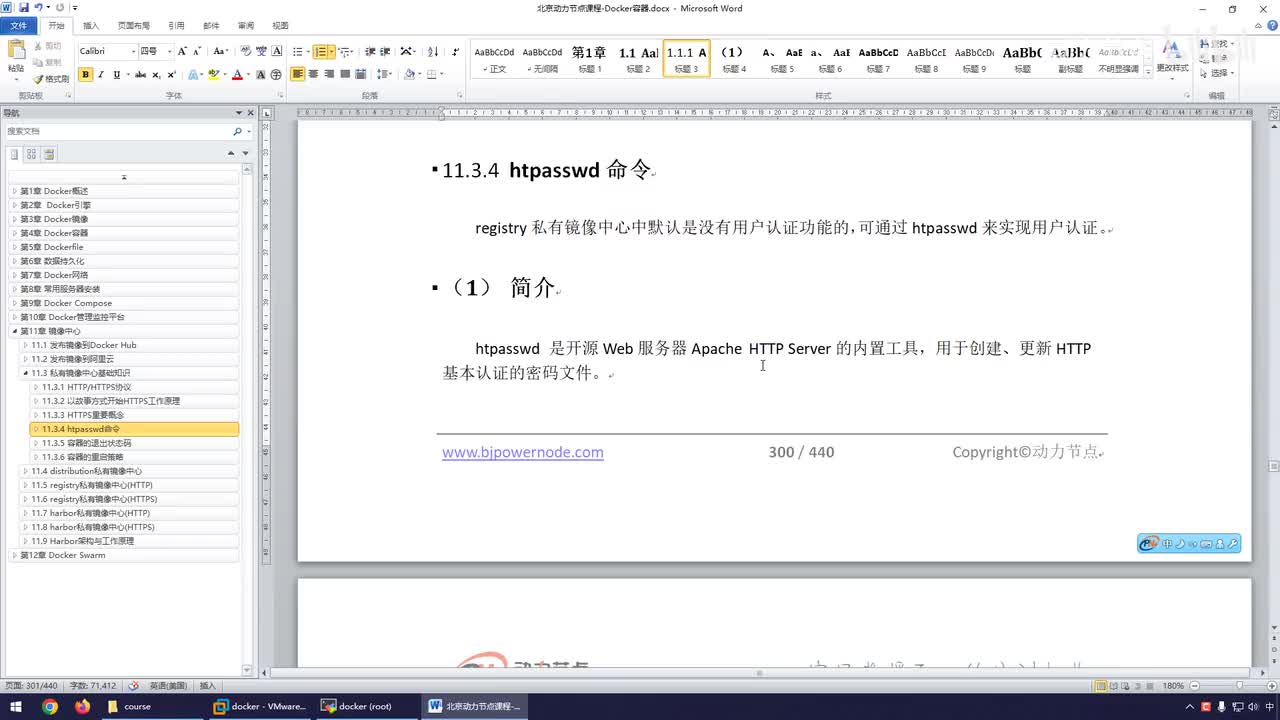Image resolution: width=1280 pixels, height=720 pixels.
Task: Switch to the 页面布局 (Page Layout) tab
Action: [134, 26]
